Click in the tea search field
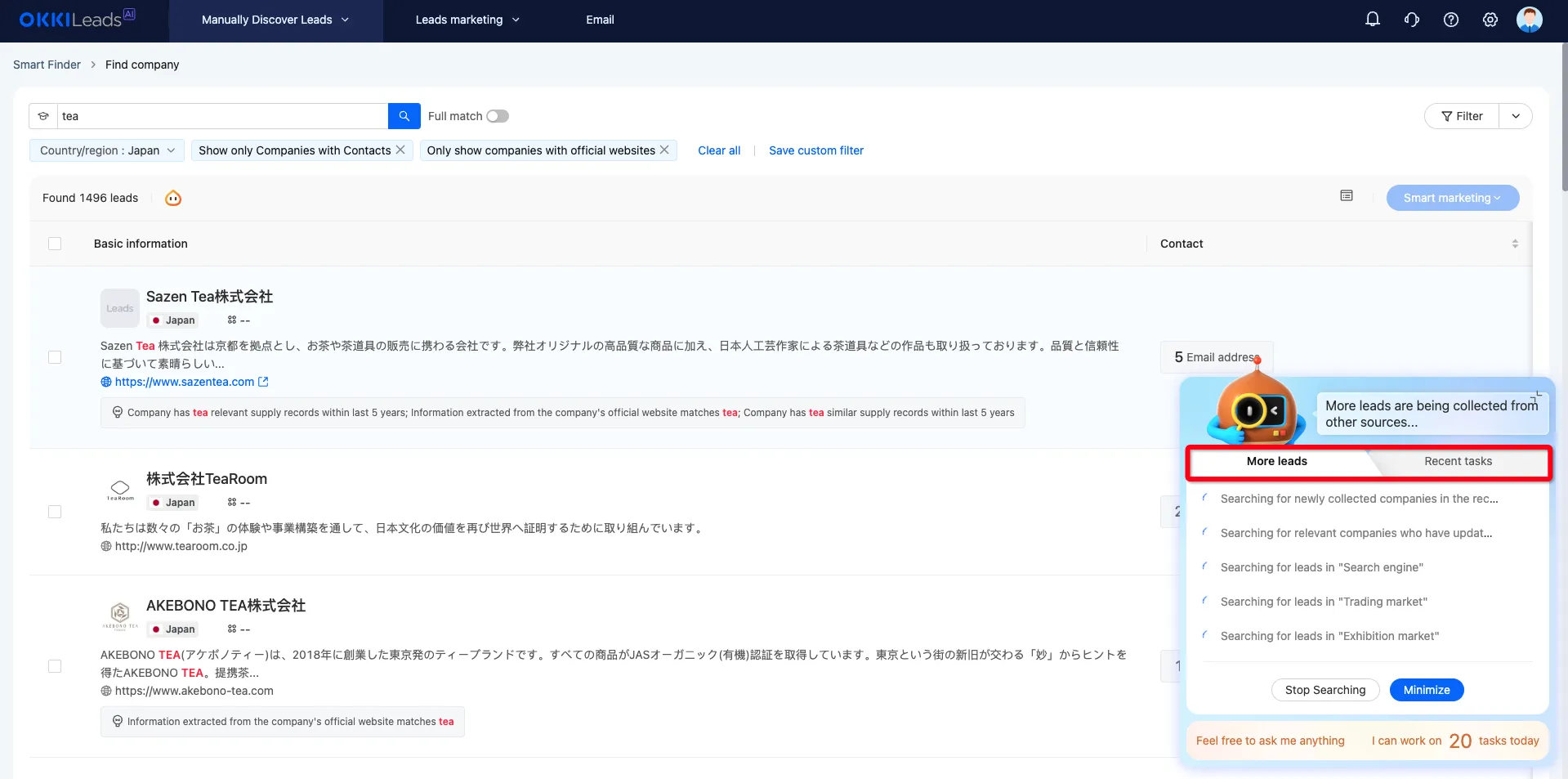 tap(222, 116)
